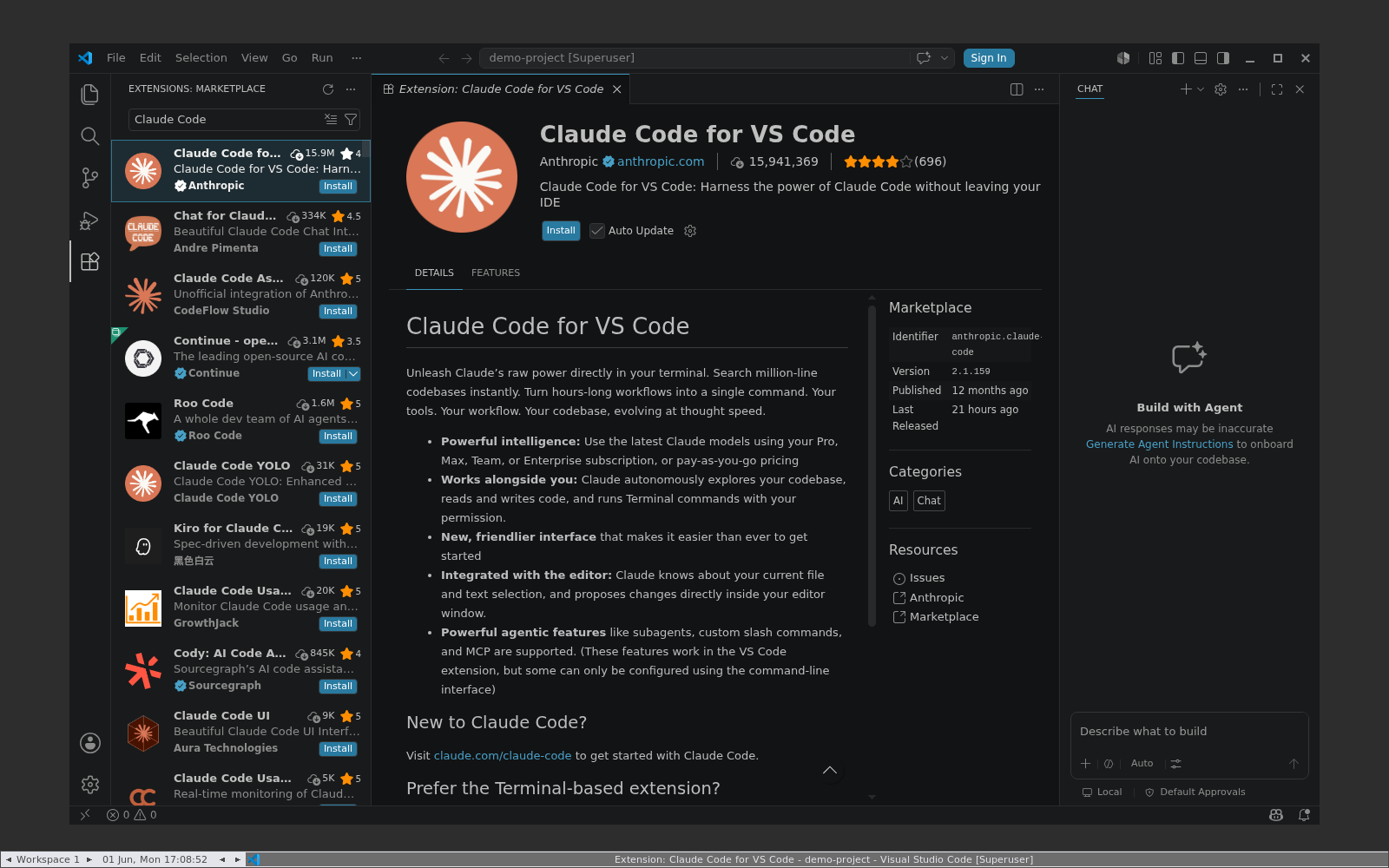This screenshot has width=1389, height=868.
Task: Click the demo-project command center search
Action: coord(694,58)
